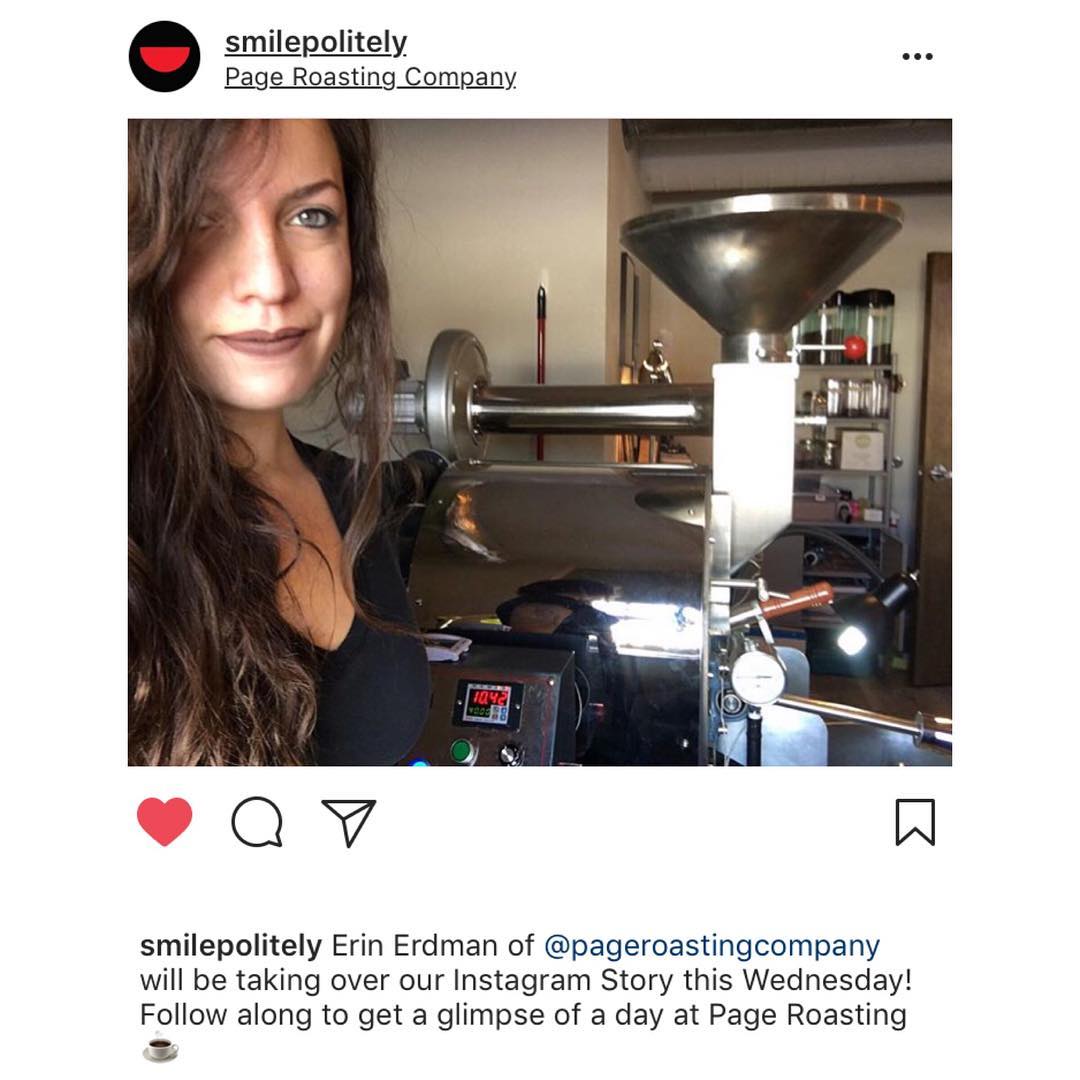Save the post with the bookmark icon
The height and width of the screenshot is (1080, 1080).
pyautogui.click(x=915, y=822)
